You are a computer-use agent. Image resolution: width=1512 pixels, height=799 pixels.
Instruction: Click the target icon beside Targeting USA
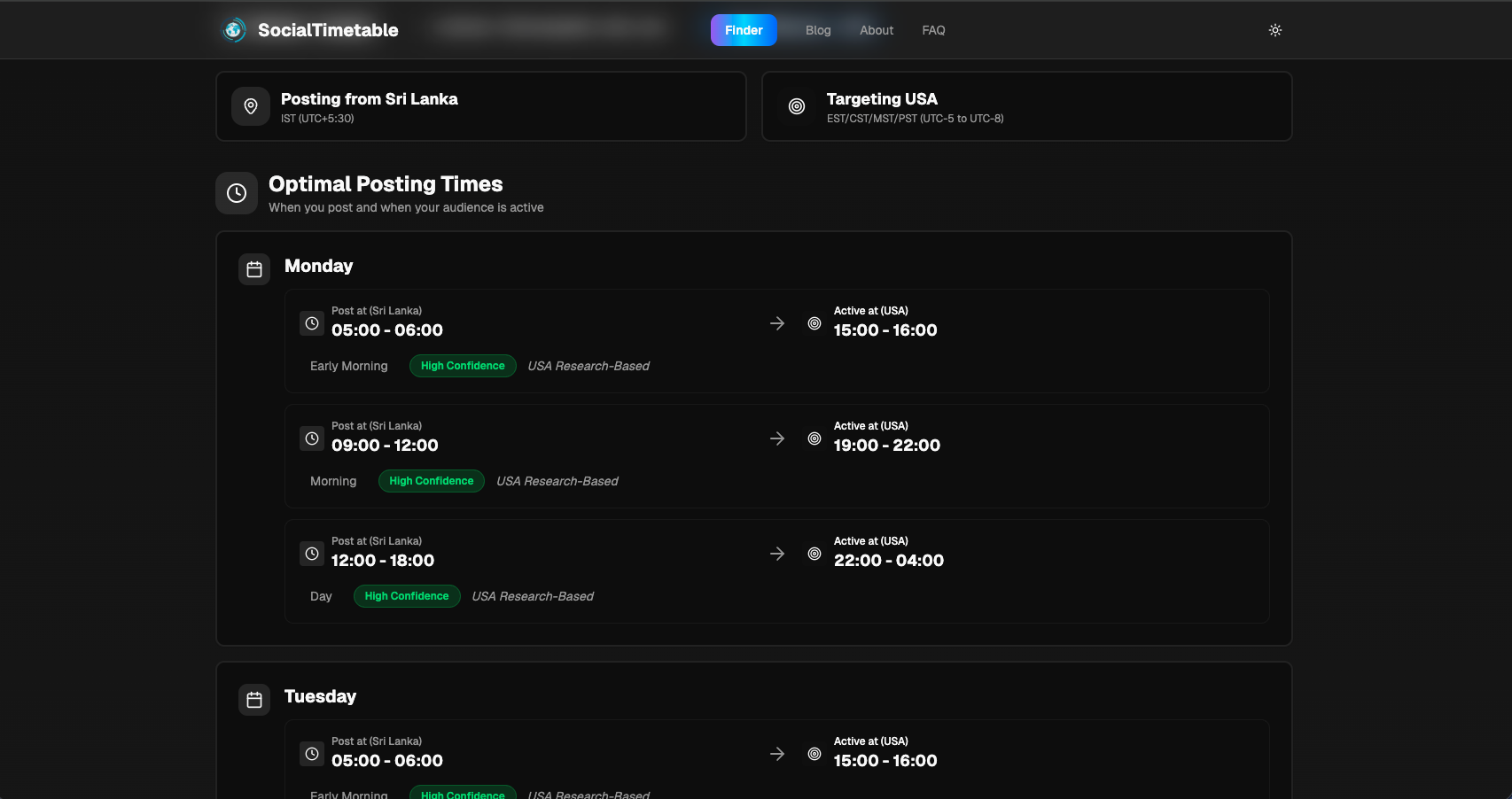(797, 106)
